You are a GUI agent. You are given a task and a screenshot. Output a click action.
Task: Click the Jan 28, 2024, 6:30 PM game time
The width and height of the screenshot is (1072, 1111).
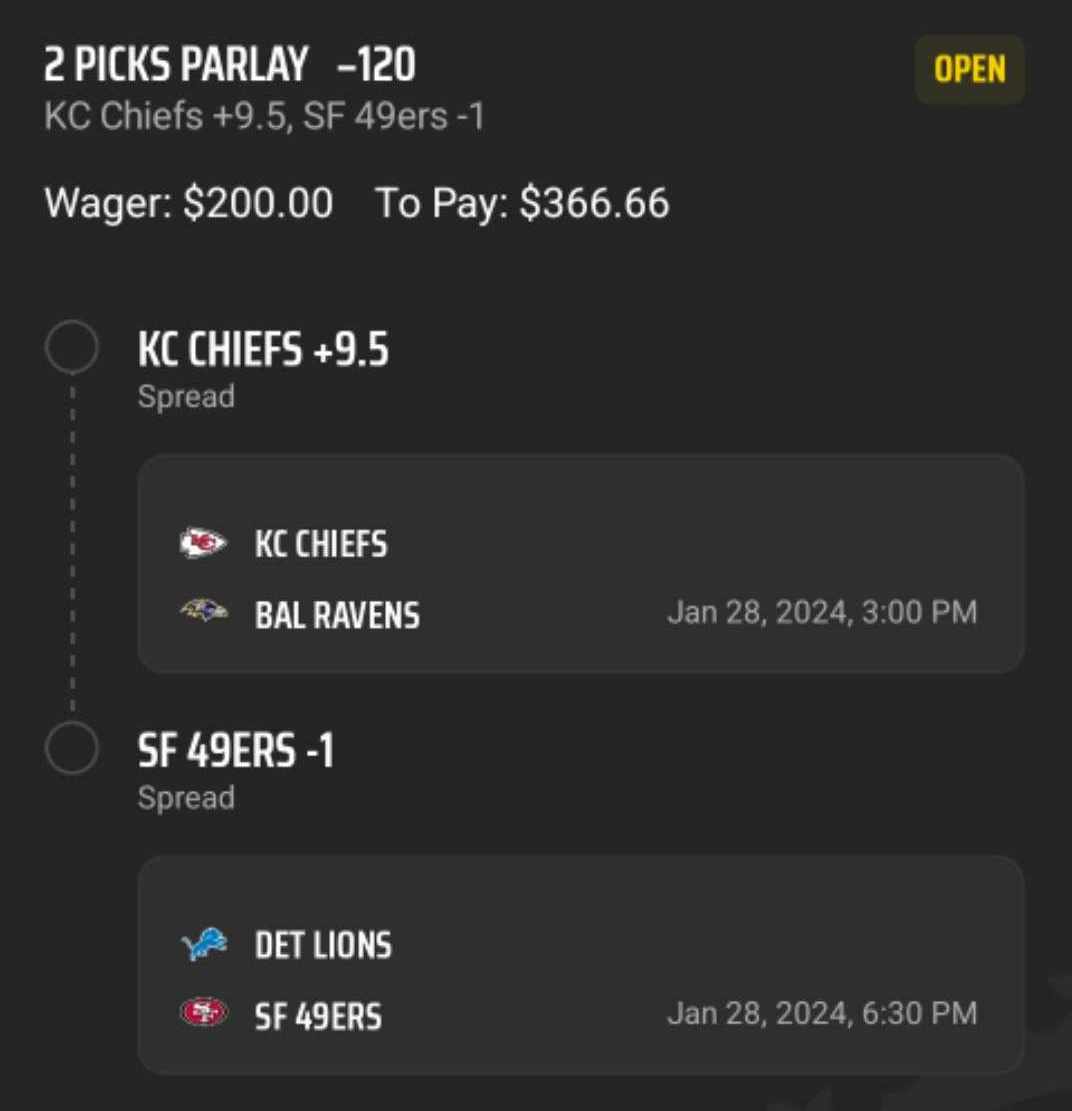tap(821, 1013)
